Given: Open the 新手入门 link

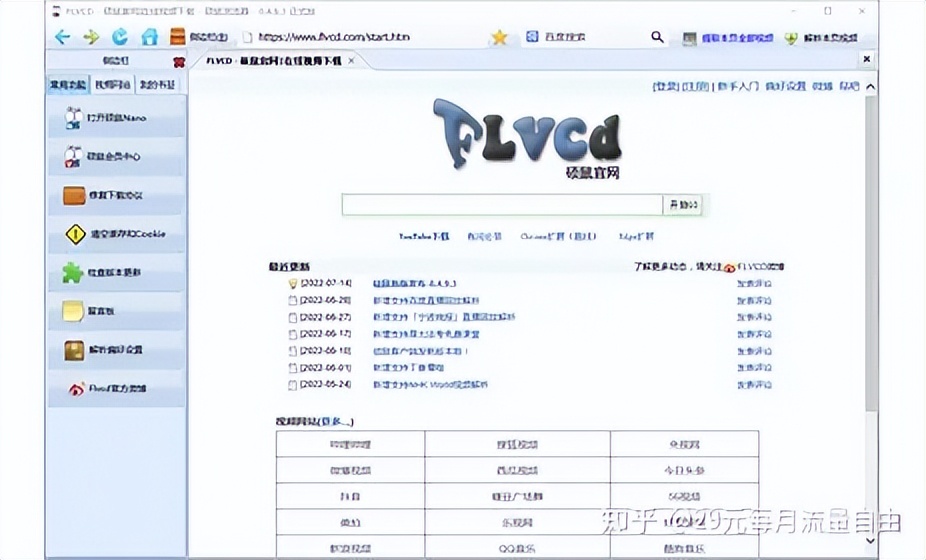Looking at the screenshot, I should click(738, 86).
